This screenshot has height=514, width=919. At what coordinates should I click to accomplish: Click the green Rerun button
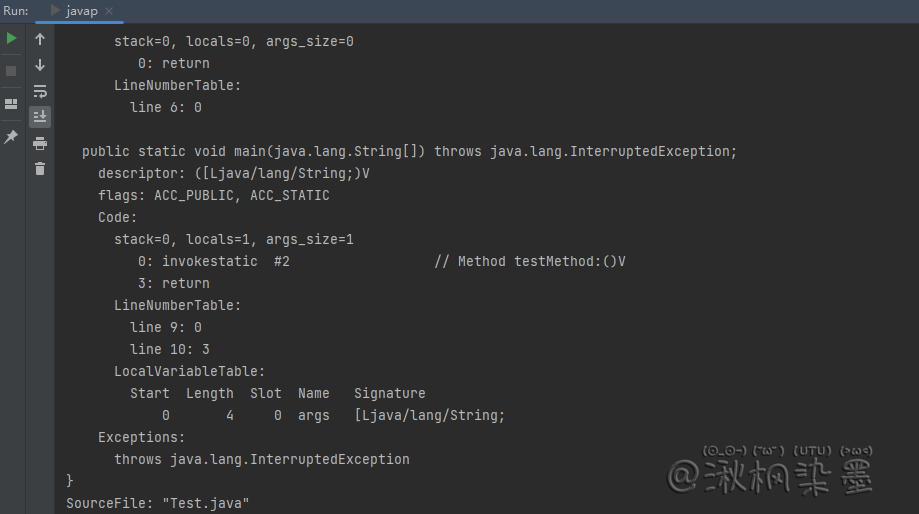point(11,39)
